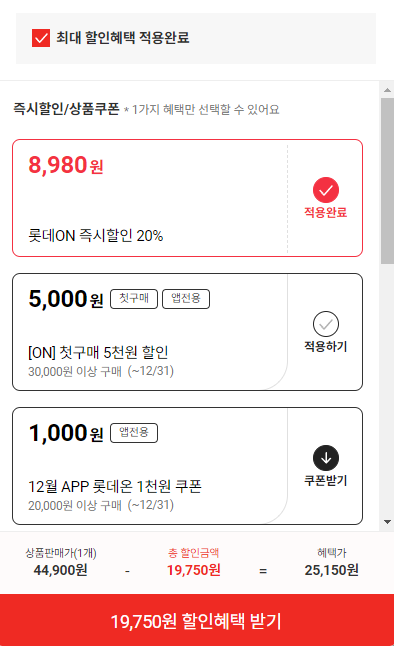Download the 12월 APP 1천원 coupon arrow icon
The width and height of the screenshot is (394, 646).
326,458
